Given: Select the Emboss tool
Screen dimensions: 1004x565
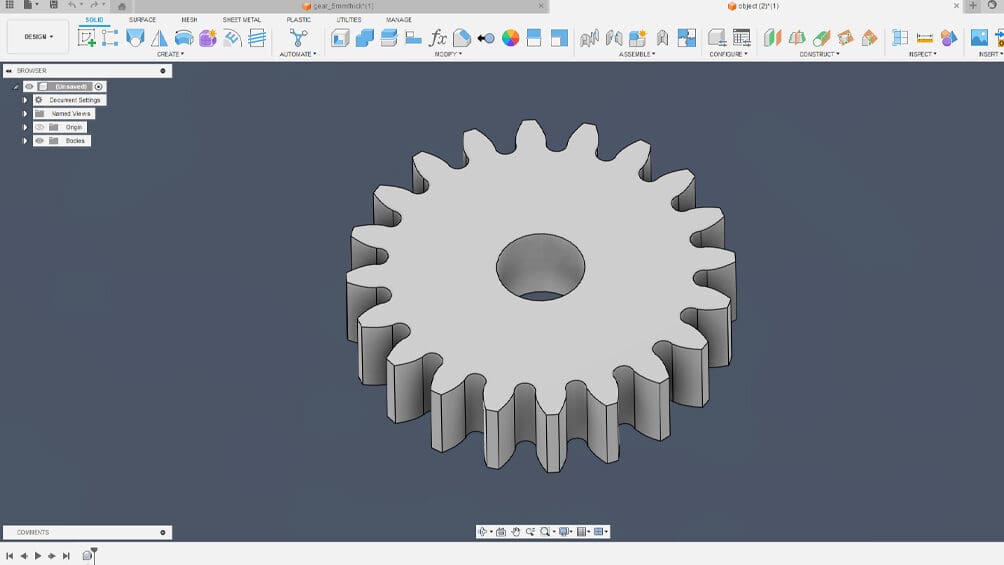Looking at the screenshot, I should (232, 38).
